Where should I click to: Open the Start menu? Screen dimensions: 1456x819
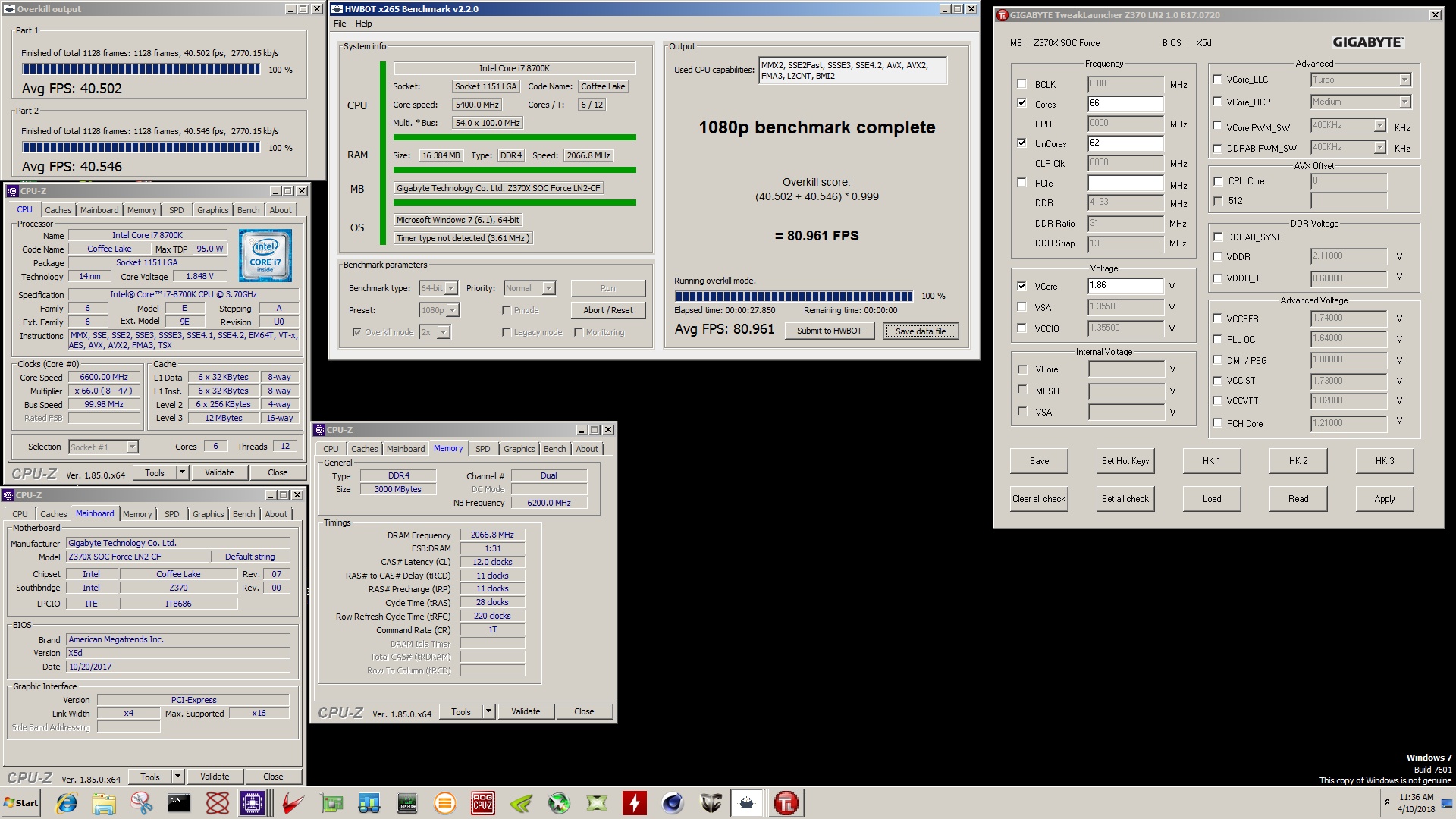(21, 803)
